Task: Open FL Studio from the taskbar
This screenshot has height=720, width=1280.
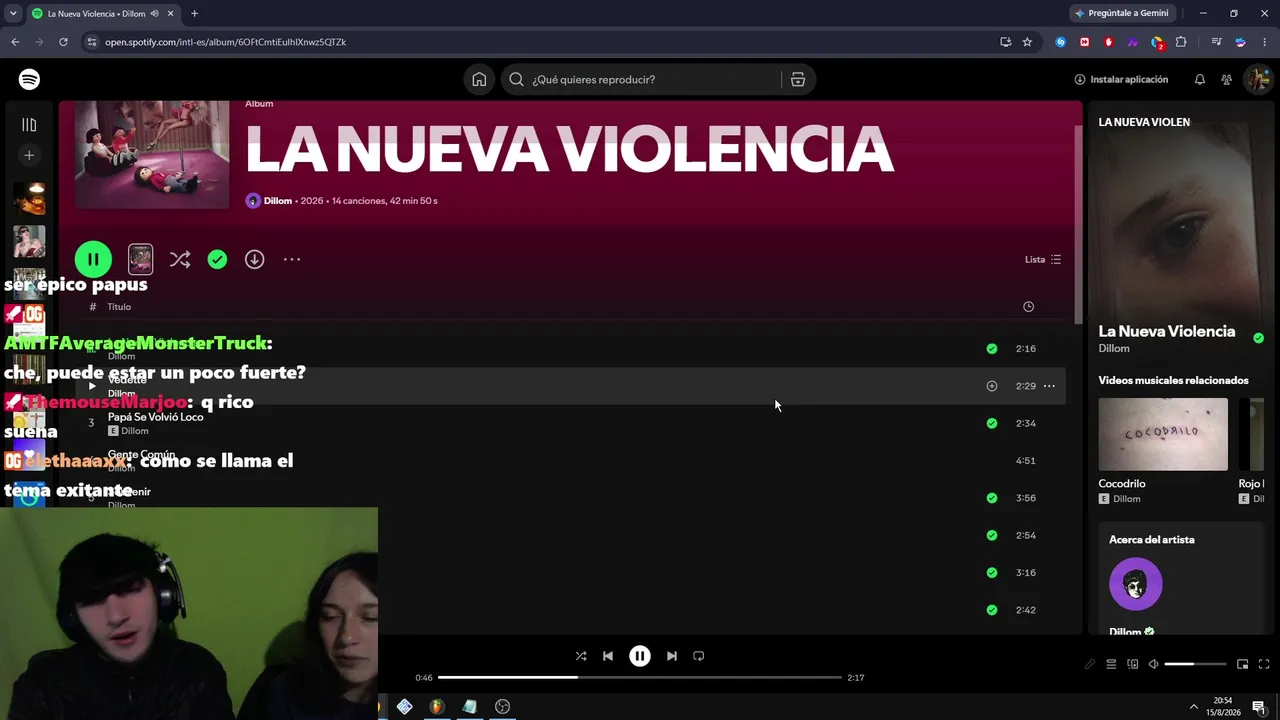Action: tap(436, 706)
